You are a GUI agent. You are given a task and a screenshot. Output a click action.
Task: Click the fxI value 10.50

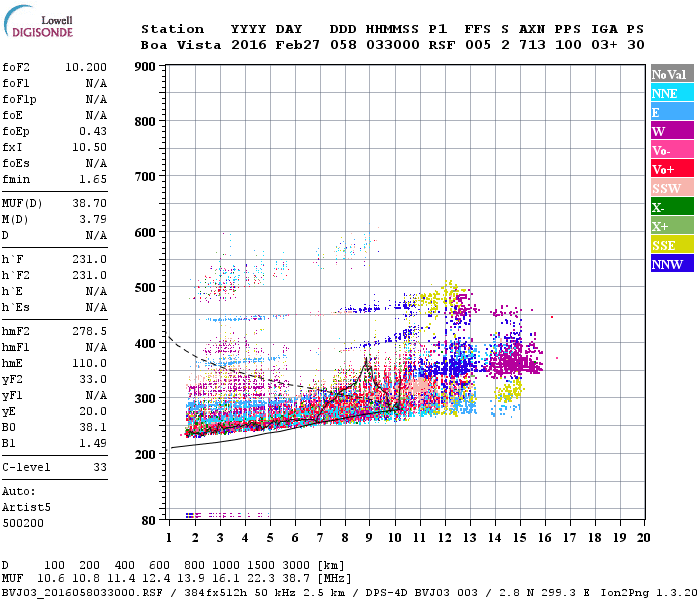(x=89, y=147)
